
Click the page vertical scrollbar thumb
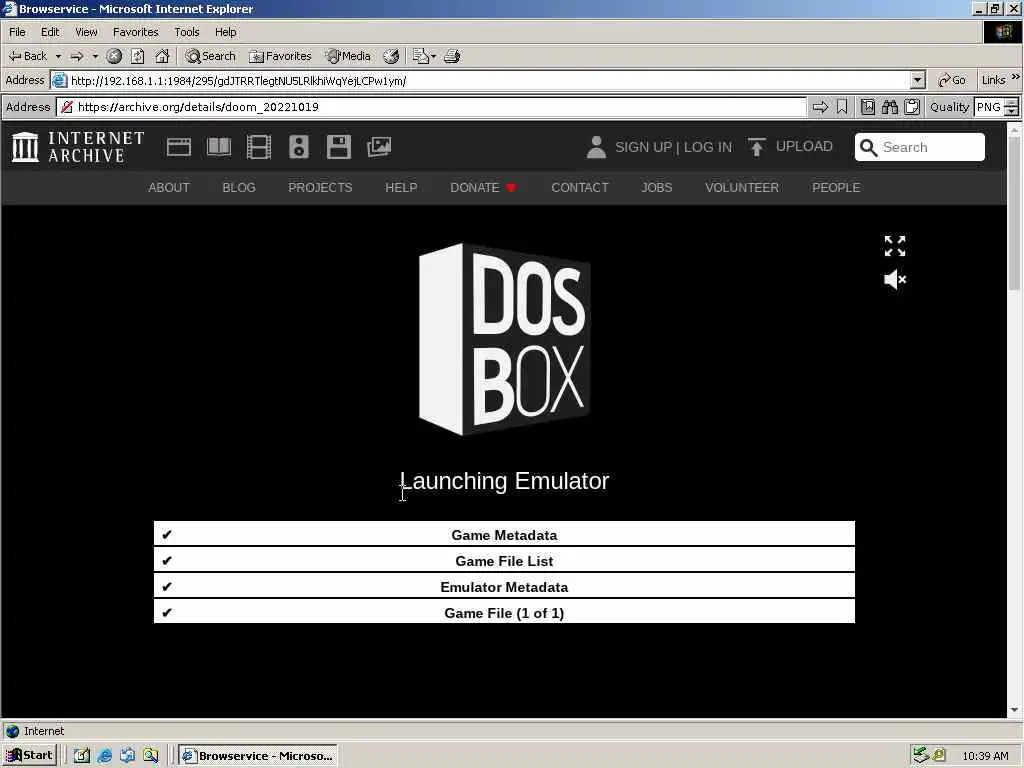click(x=1014, y=214)
